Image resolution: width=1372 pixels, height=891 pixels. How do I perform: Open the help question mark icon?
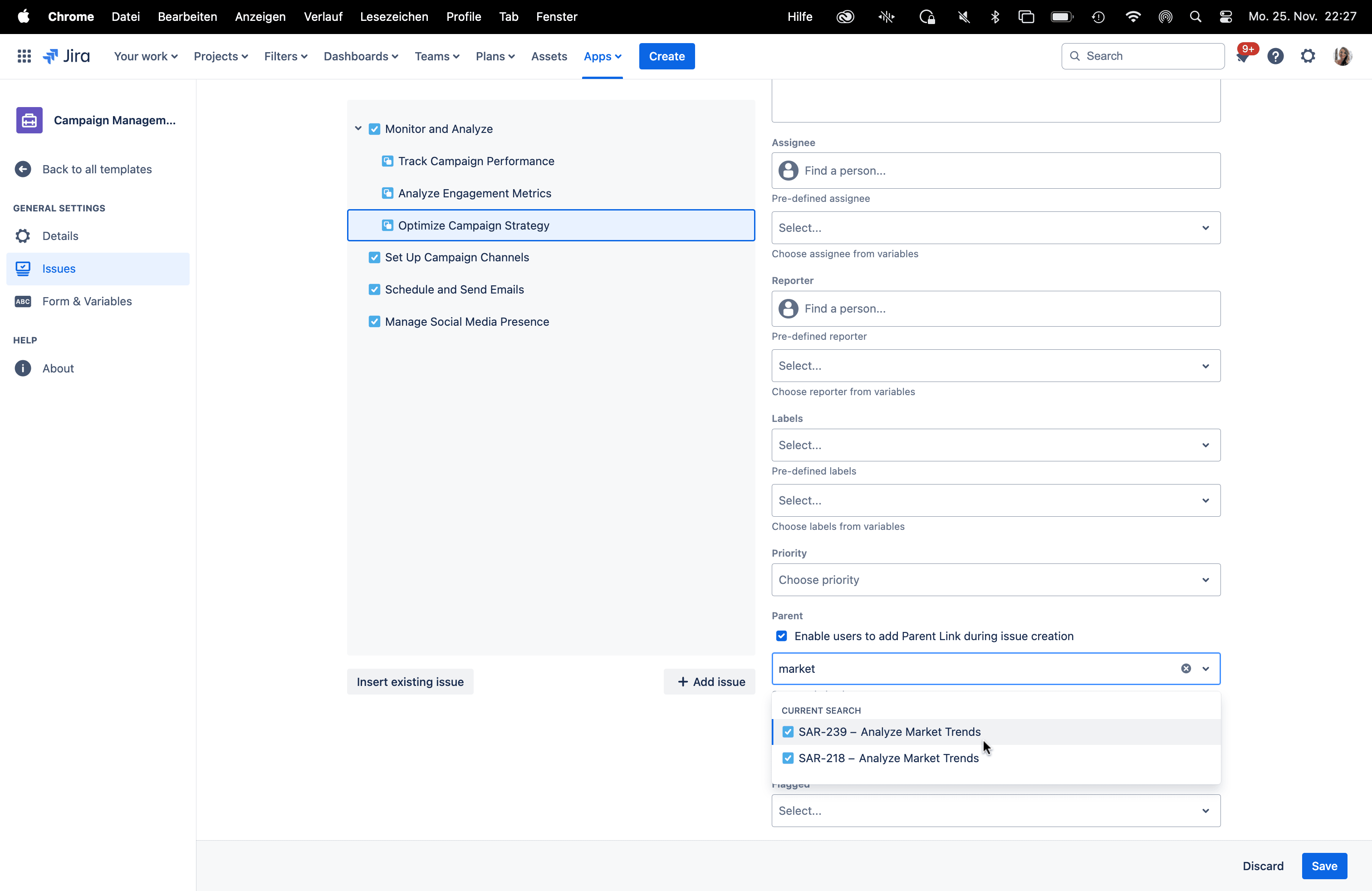pos(1276,56)
